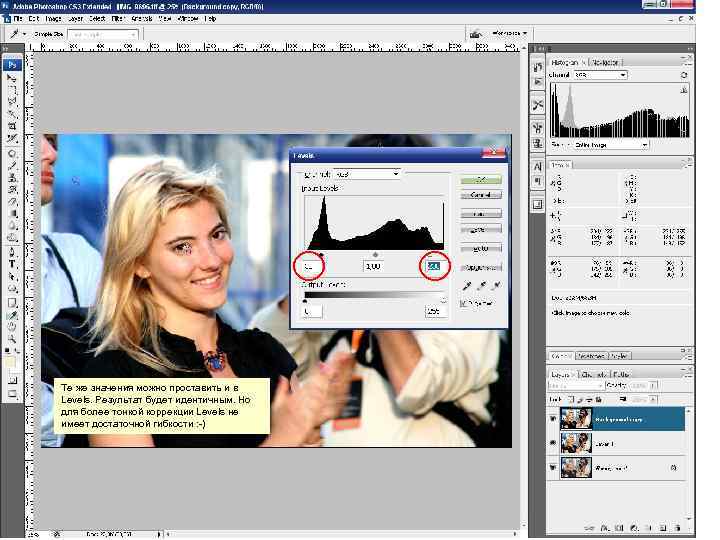Select the Hand tool

(x=12, y=327)
